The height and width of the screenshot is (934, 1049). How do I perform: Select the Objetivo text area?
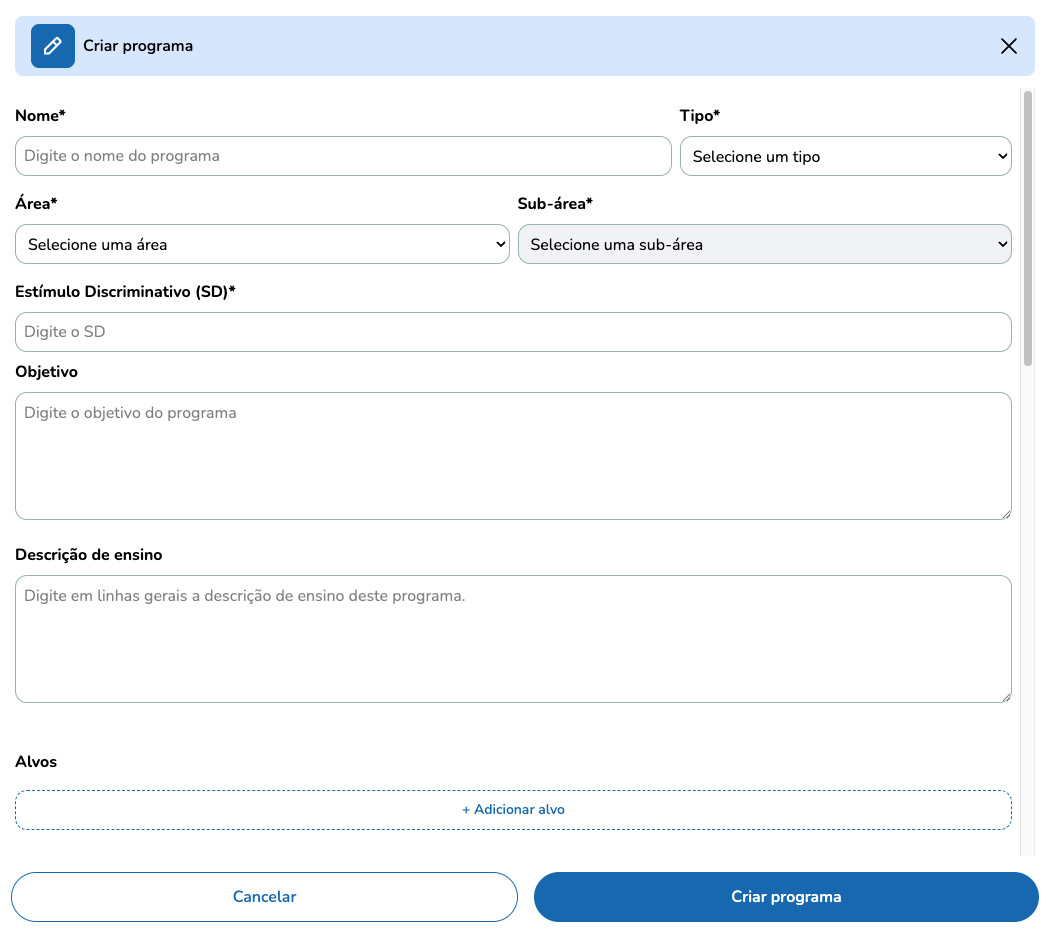[x=513, y=455]
